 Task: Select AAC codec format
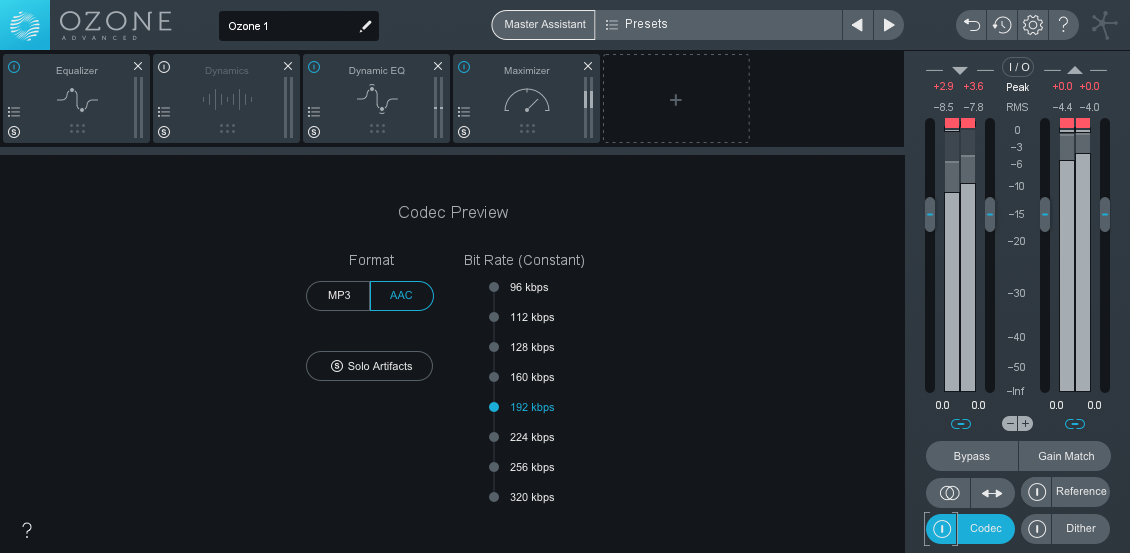pos(401,296)
